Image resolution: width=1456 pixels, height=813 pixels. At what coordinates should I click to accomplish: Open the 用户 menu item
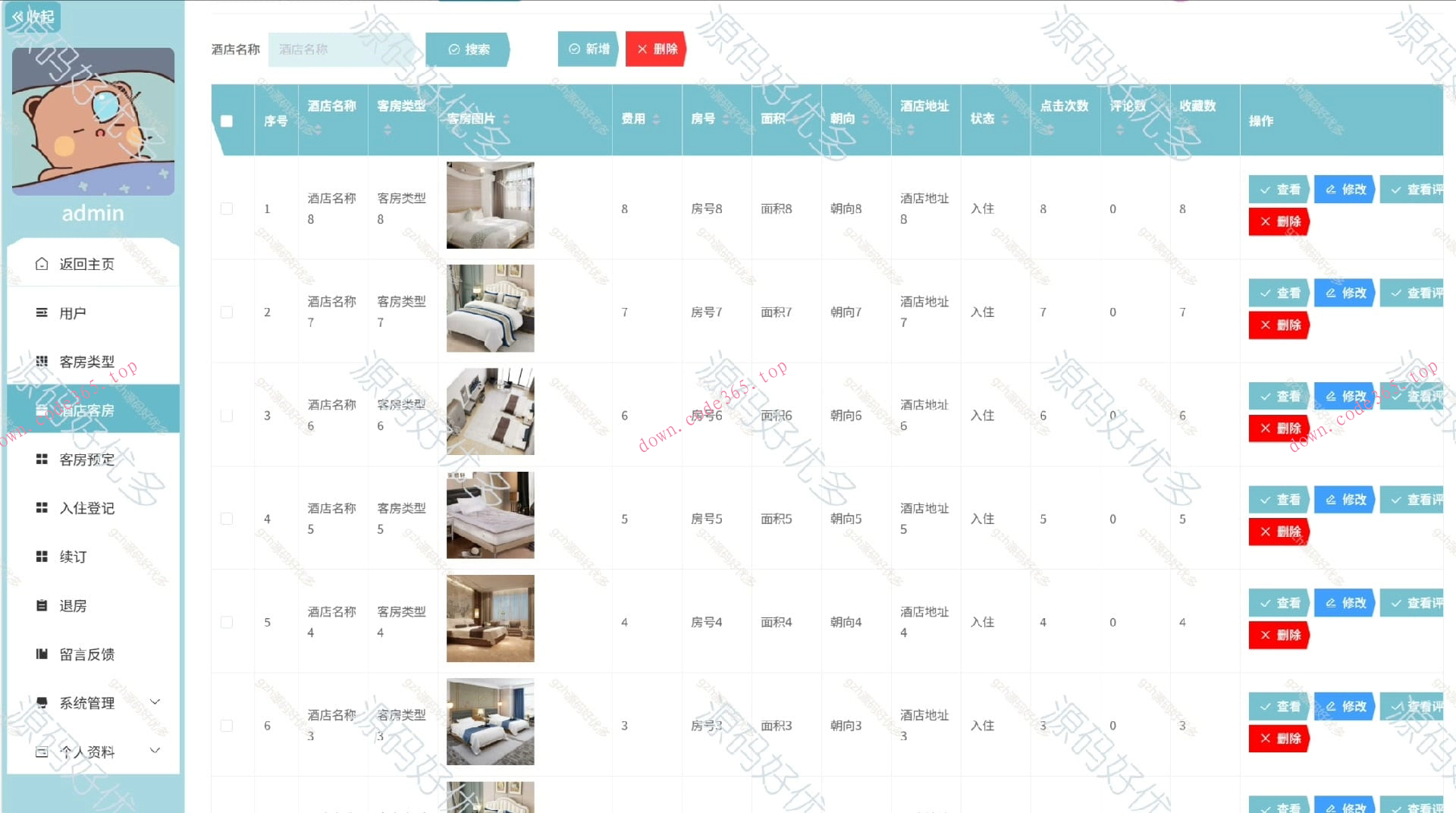pyautogui.click(x=93, y=313)
